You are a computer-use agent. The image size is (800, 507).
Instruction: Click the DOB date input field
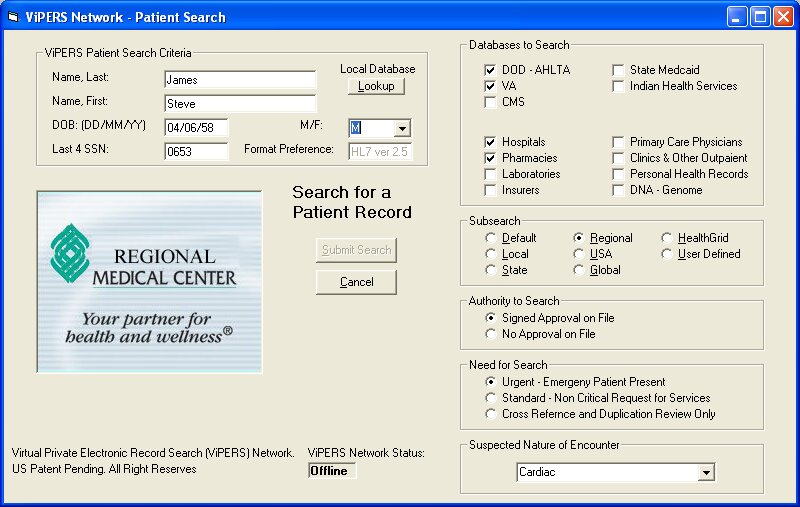[196, 127]
